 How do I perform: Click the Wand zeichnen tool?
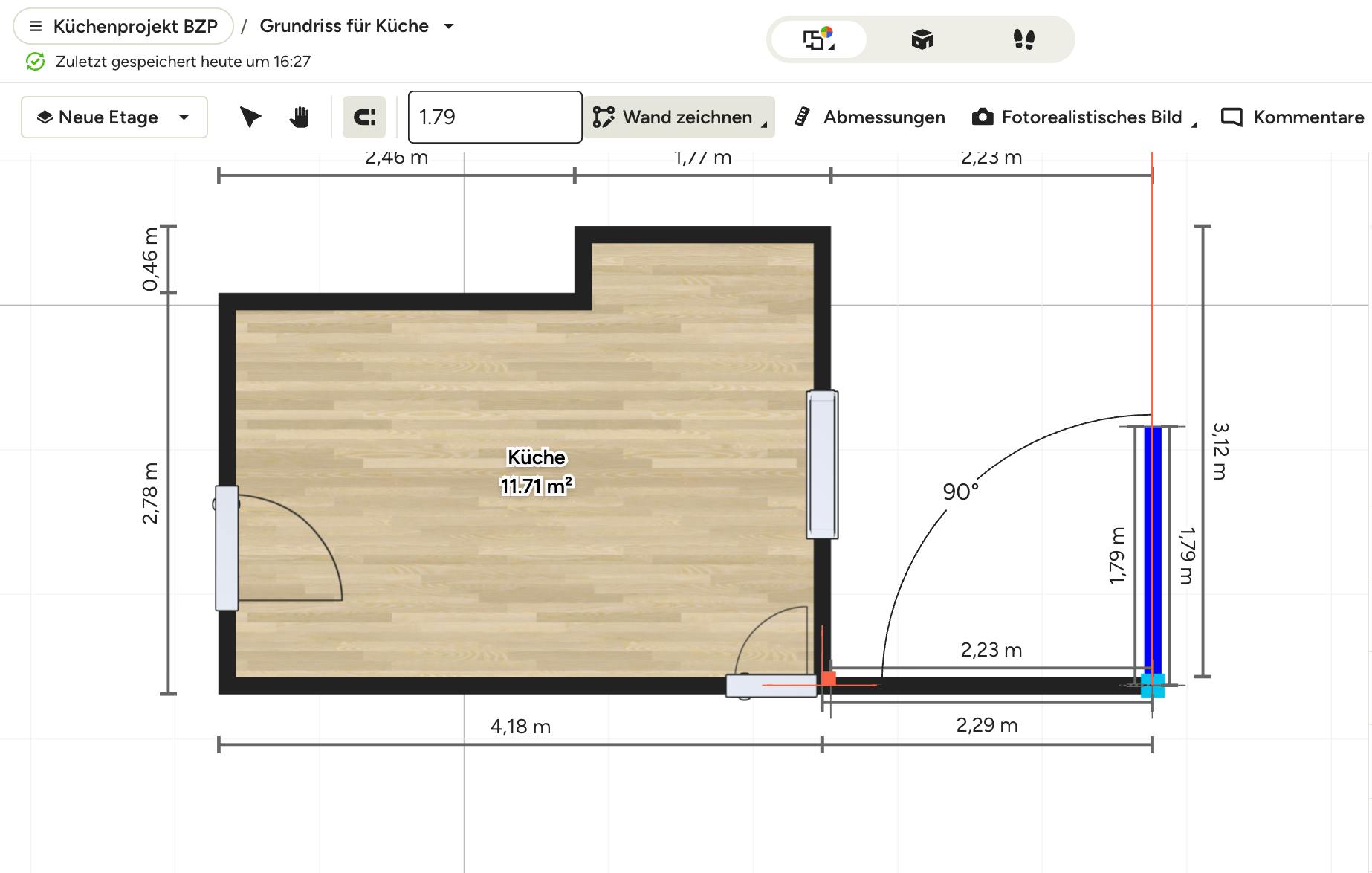(x=673, y=117)
